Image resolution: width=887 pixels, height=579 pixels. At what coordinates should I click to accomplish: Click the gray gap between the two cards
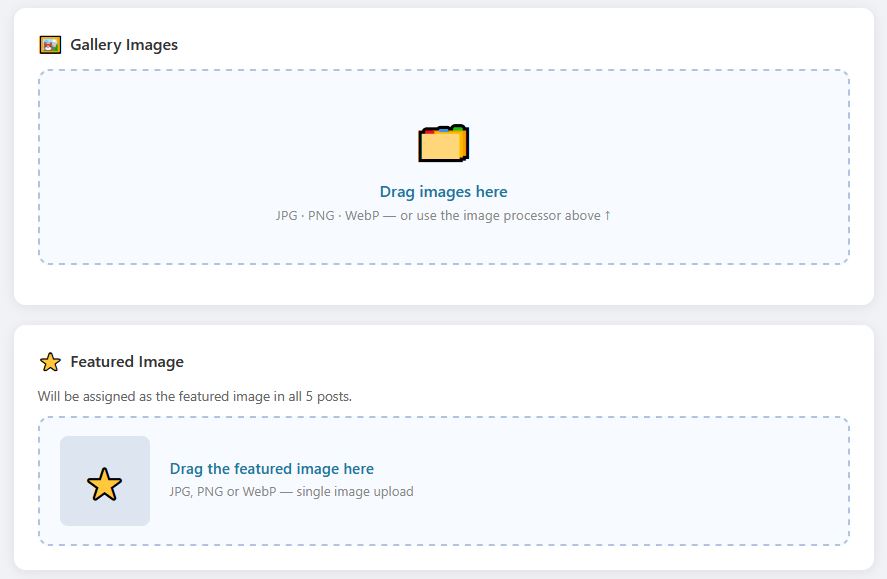(443, 315)
